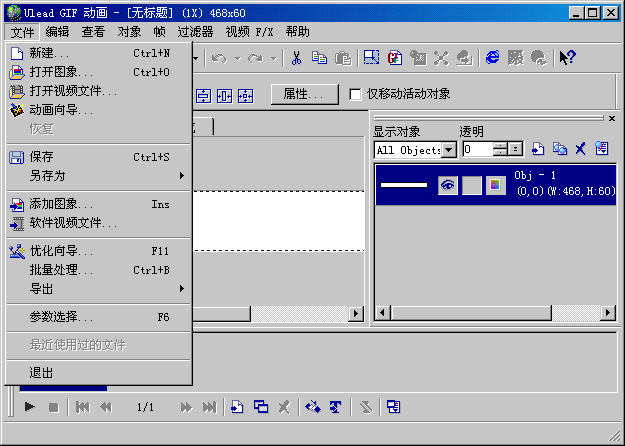Click the Cut scissors toolbar icon
This screenshot has width=625, height=446.
[x=296, y=58]
